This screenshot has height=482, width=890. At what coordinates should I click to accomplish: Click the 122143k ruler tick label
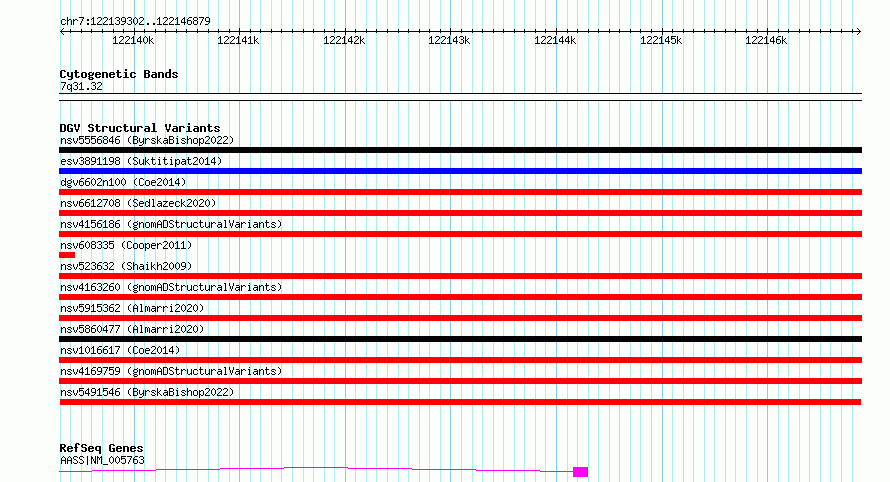pyautogui.click(x=449, y=40)
